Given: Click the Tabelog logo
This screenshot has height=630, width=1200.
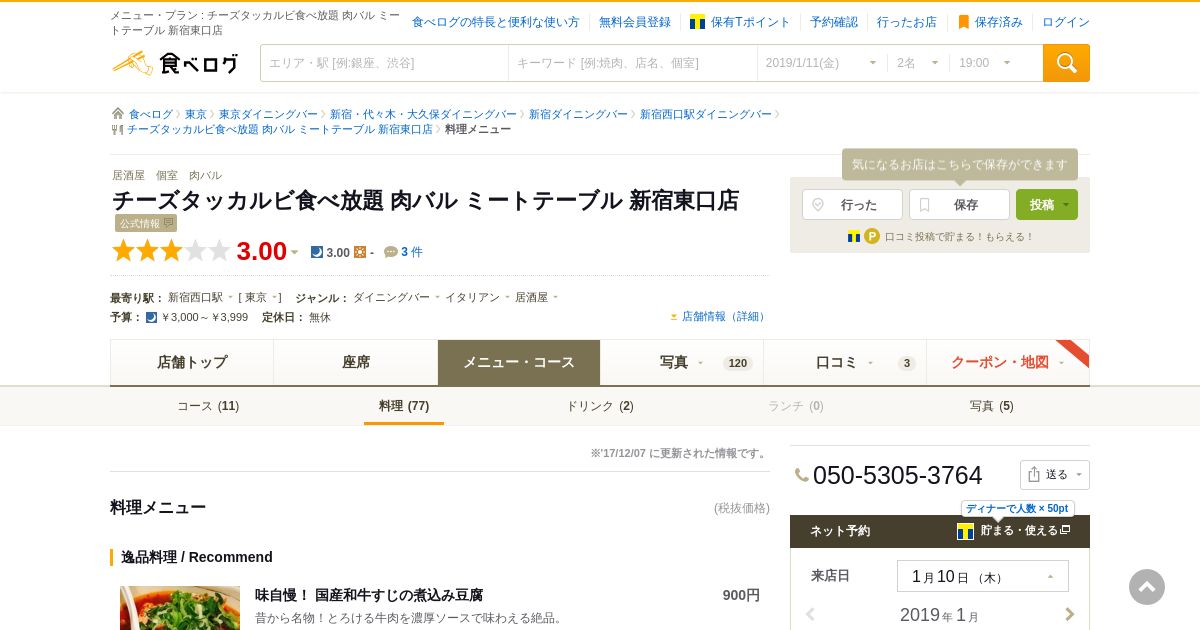Looking at the screenshot, I should [x=175, y=63].
